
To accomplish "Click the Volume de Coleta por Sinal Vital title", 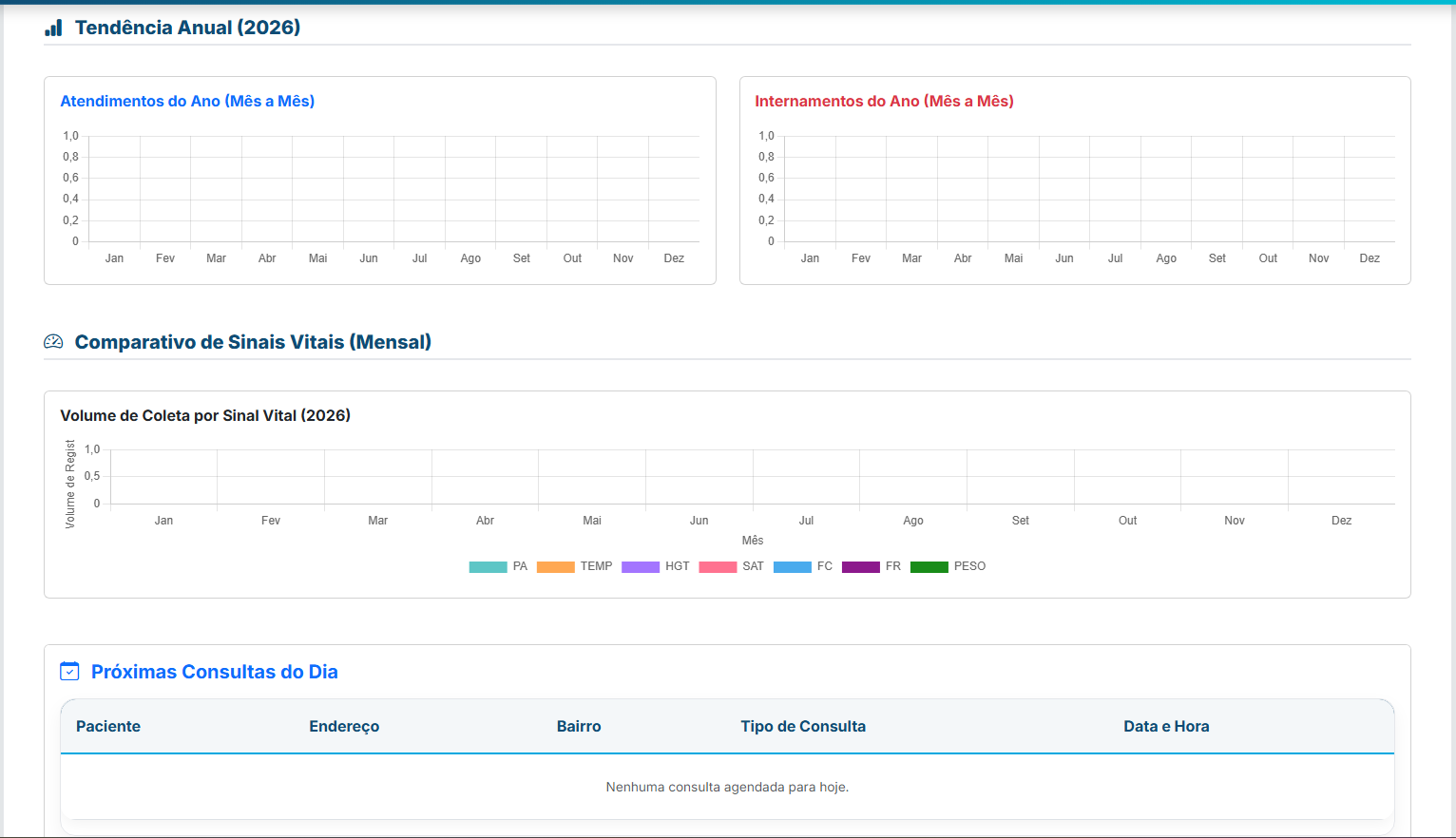I will click(205, 416).
